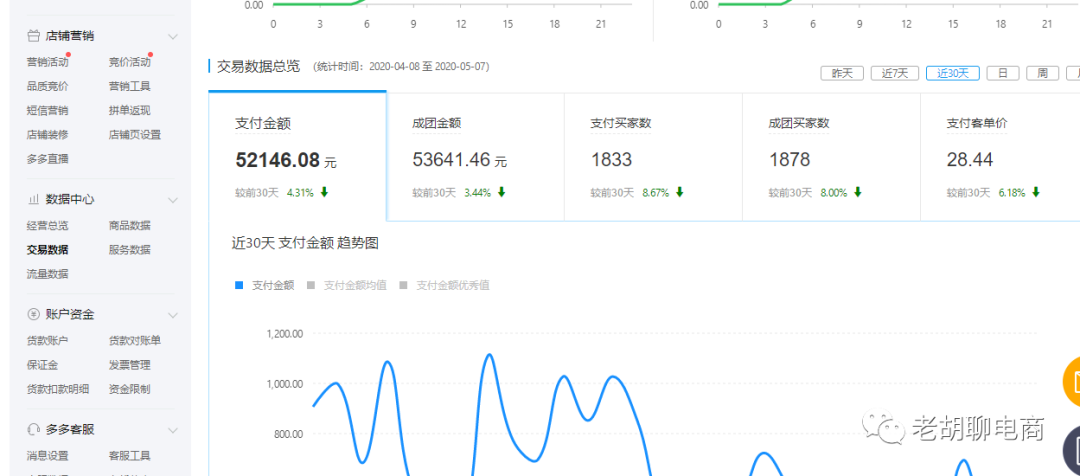Viewport: 1080px width, 476px height.
Task: Click the 8.67% decrease indicator
Action: coord(663,193)
